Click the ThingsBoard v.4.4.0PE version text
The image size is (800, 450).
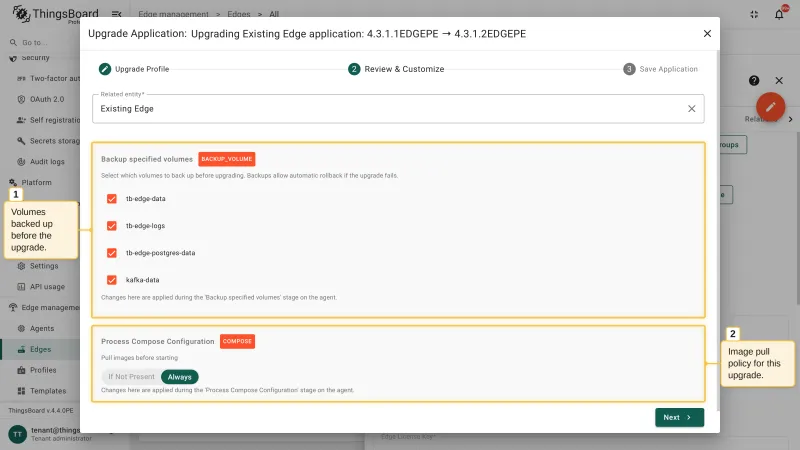(41, 411)
